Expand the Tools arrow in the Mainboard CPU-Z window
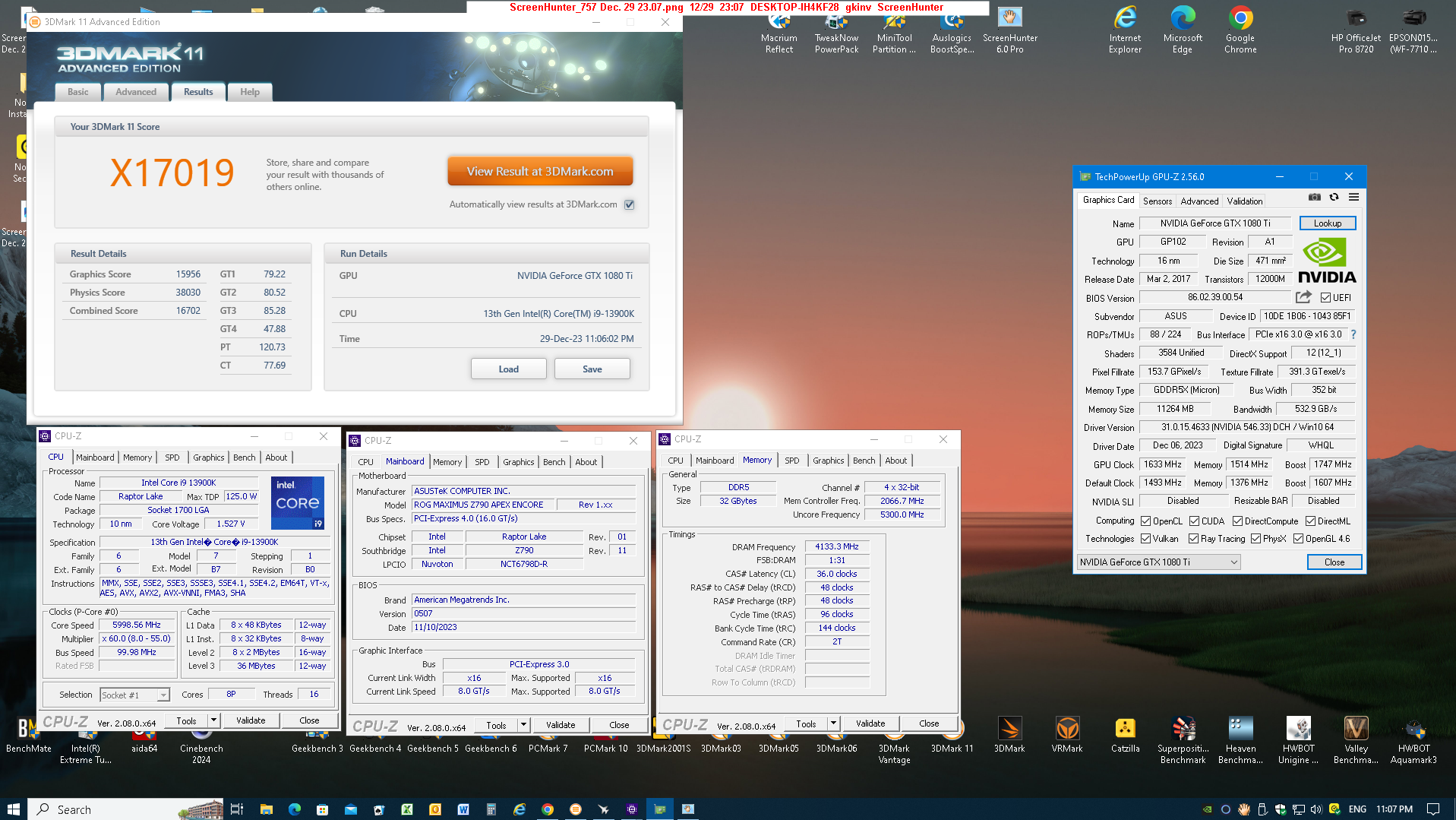 click(x=523, y=725)
